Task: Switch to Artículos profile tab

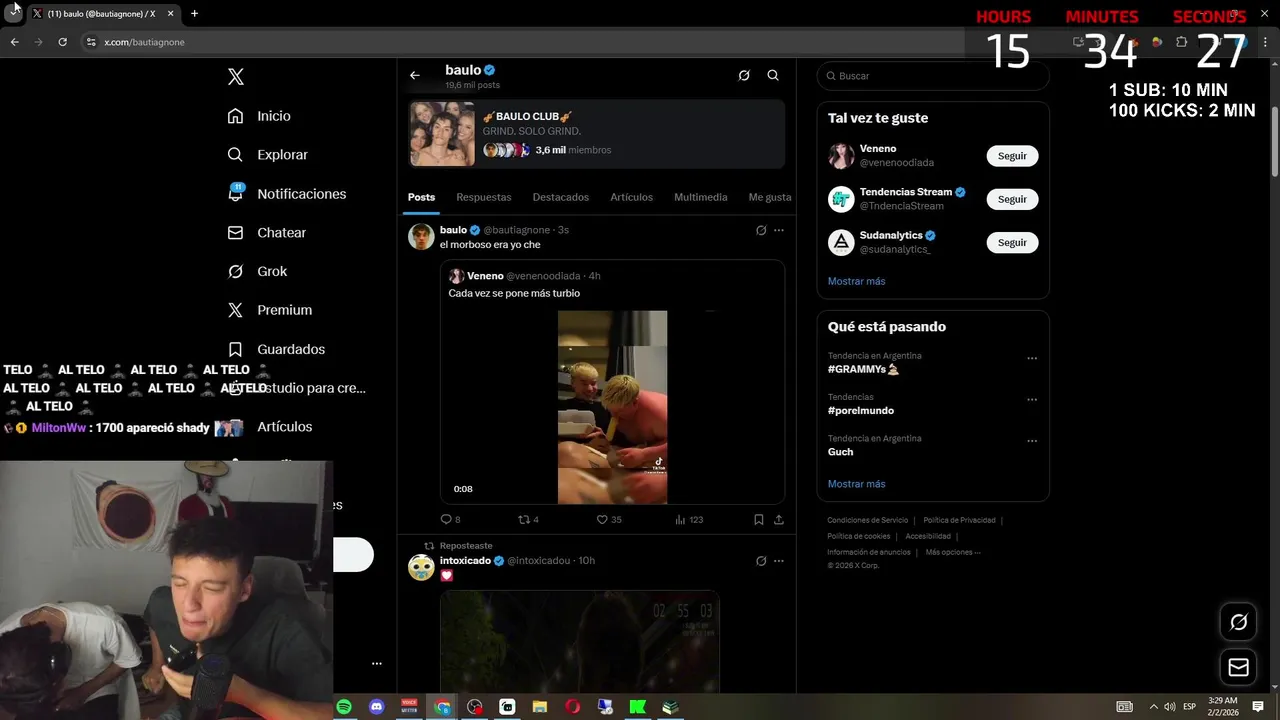Action: click(x=632, y=197)
